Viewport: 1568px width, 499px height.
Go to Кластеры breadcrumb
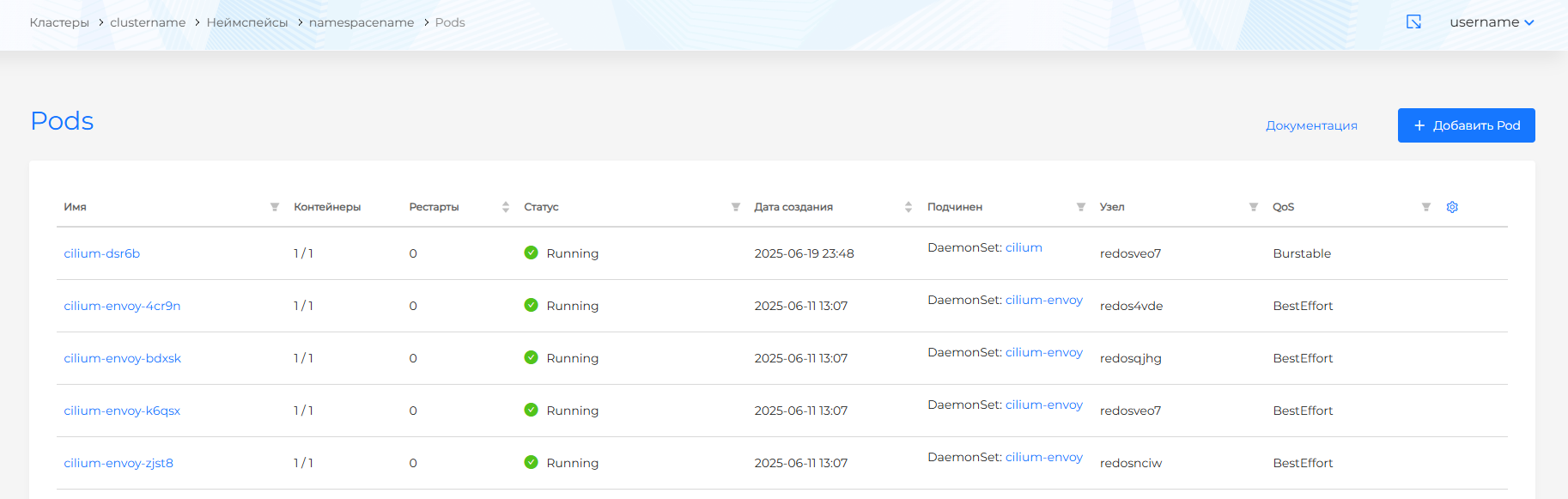click(x=59, y=22)
